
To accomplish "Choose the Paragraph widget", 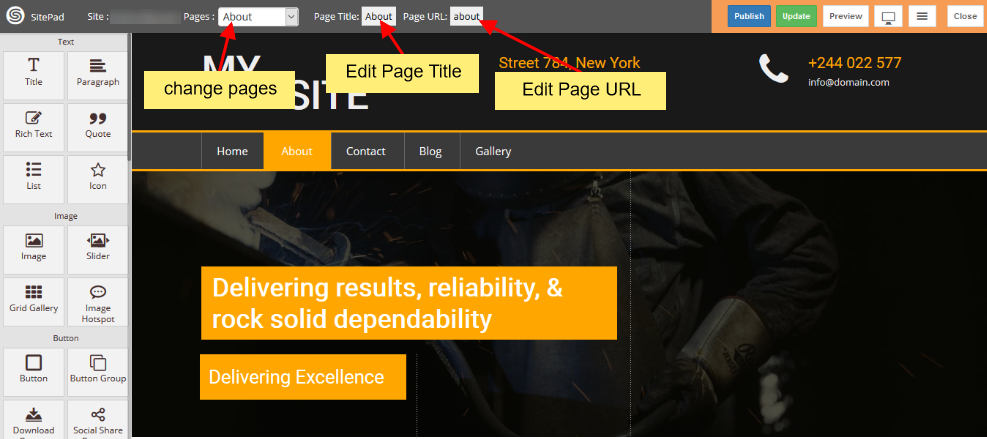I will pyautogui.click(x=97, y=73).
